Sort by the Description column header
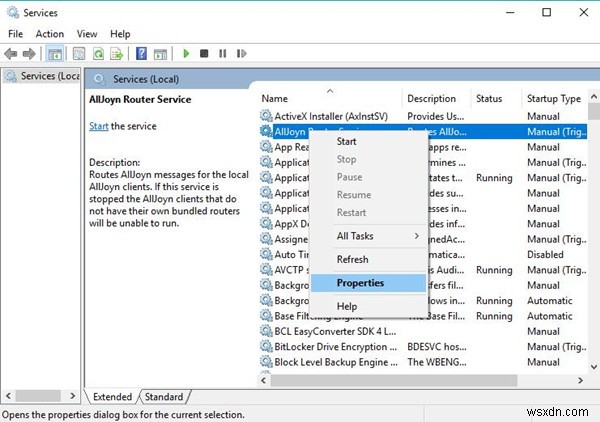This screenshot has height=422, width=600. pyautogui.click(x=436, y=99)
